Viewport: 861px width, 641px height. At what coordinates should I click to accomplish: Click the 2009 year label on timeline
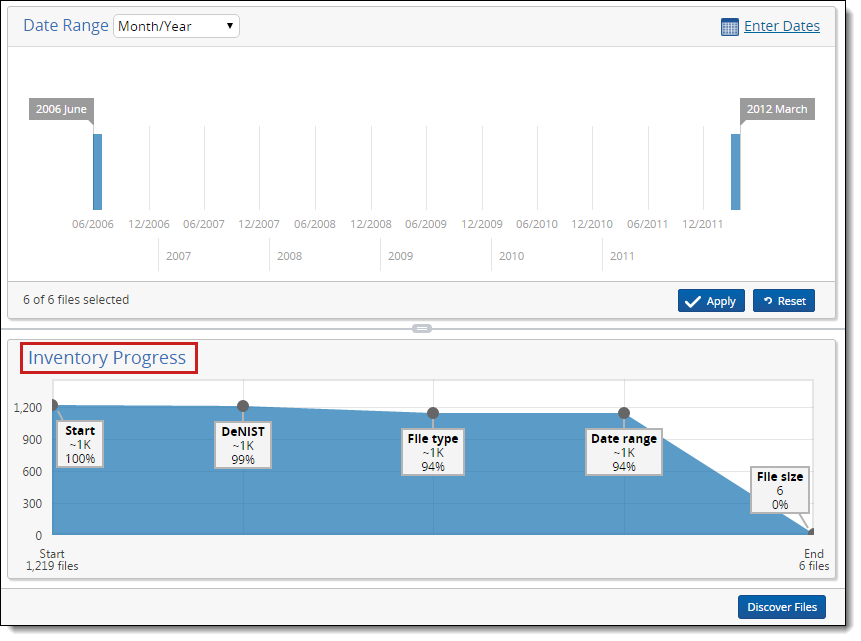click(x=400, y=256)
